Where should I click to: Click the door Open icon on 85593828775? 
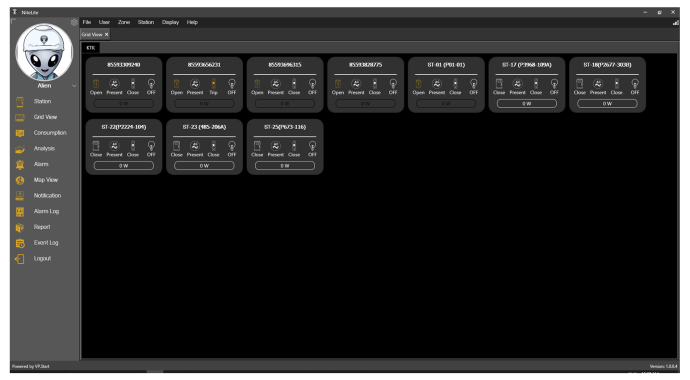click(x=338, y=84)
